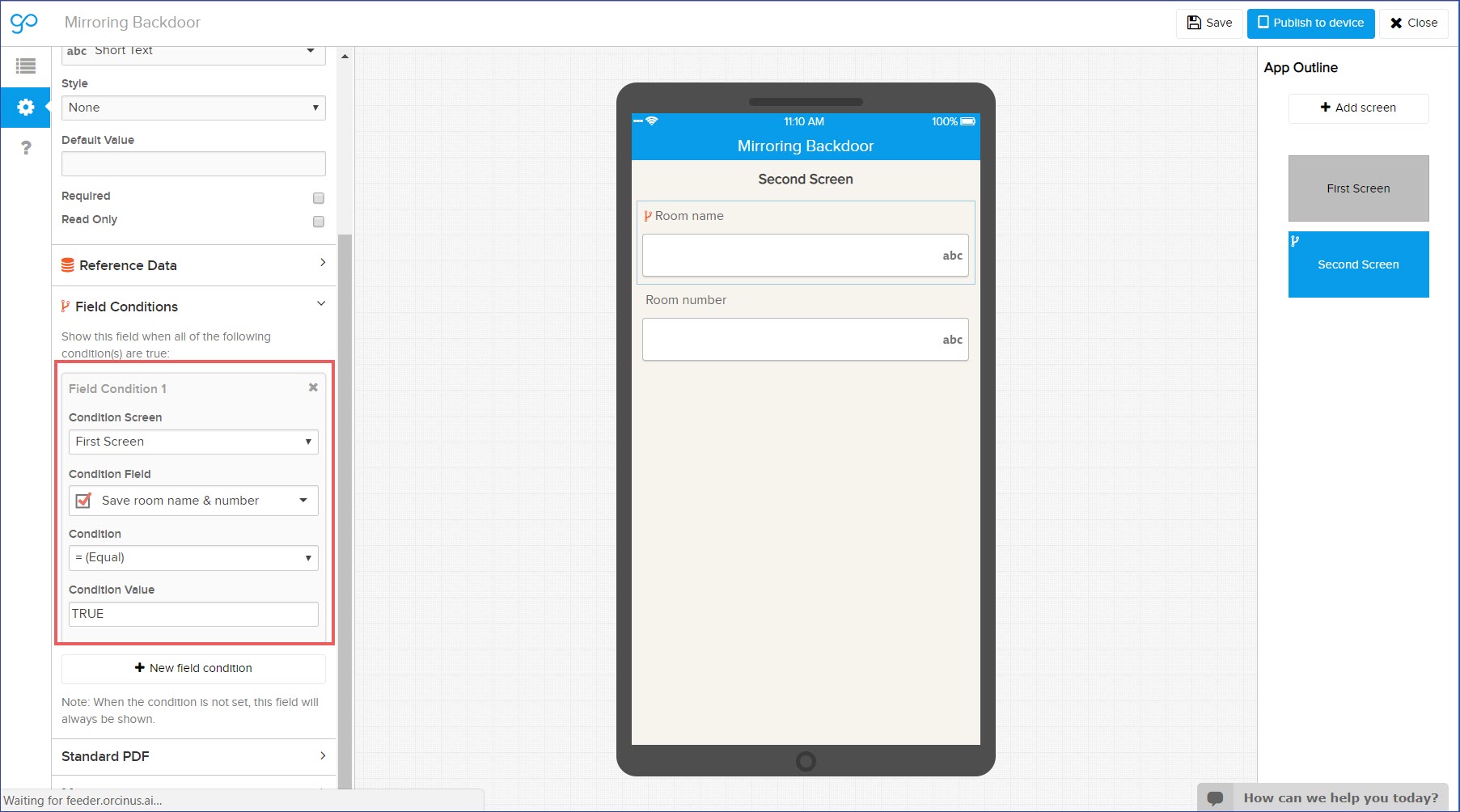Open the help question mark icon
The width and height of the screenshot is (1460, 812).
pyautogui.click(x=26, y=148)
